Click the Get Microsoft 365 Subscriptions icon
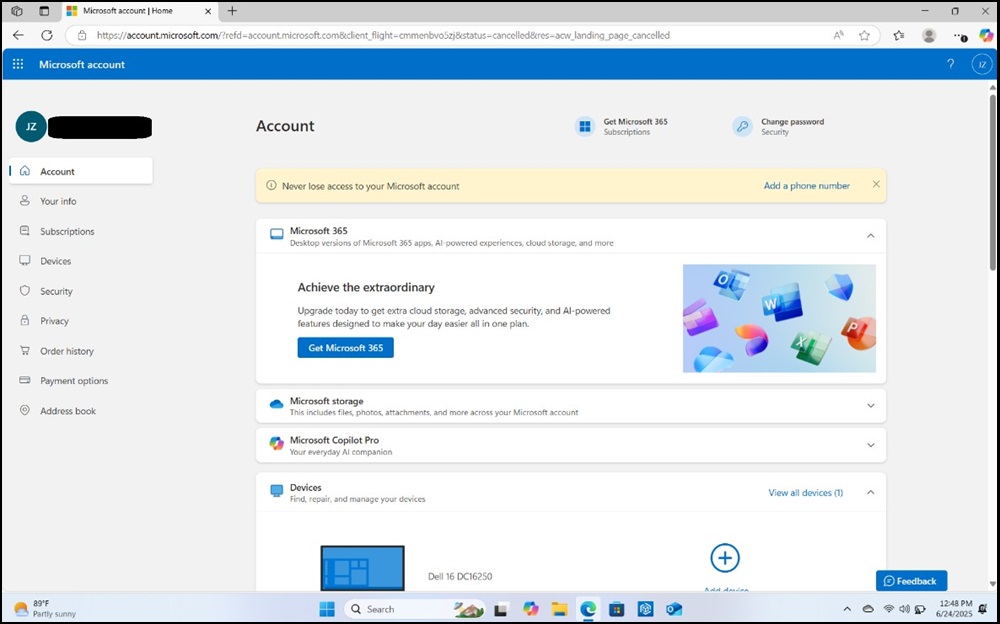This screenshot has height=624, width=1000. tap(584, 126)
